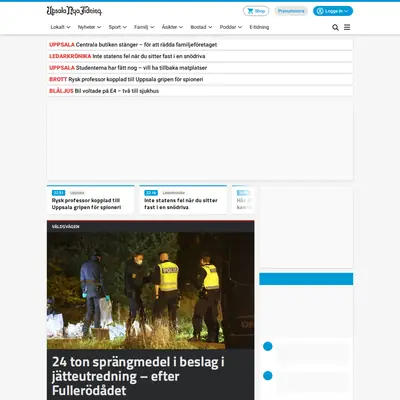Expand the Familj menu
This screenshot has width=400, height=400.
pyautogui.click(x=144, y=27)
